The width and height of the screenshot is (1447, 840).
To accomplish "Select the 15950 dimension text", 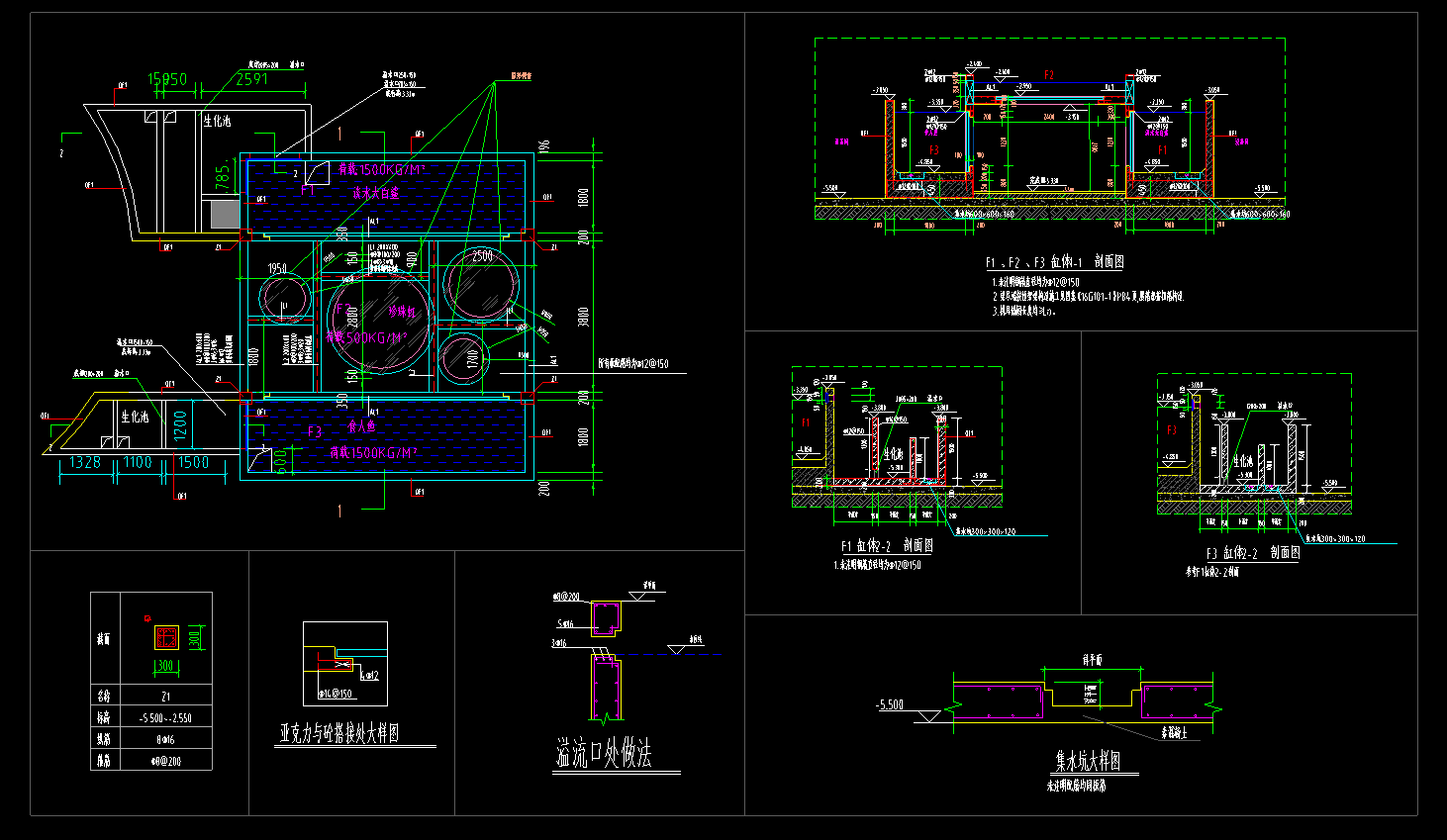I will tap(167, 79).
